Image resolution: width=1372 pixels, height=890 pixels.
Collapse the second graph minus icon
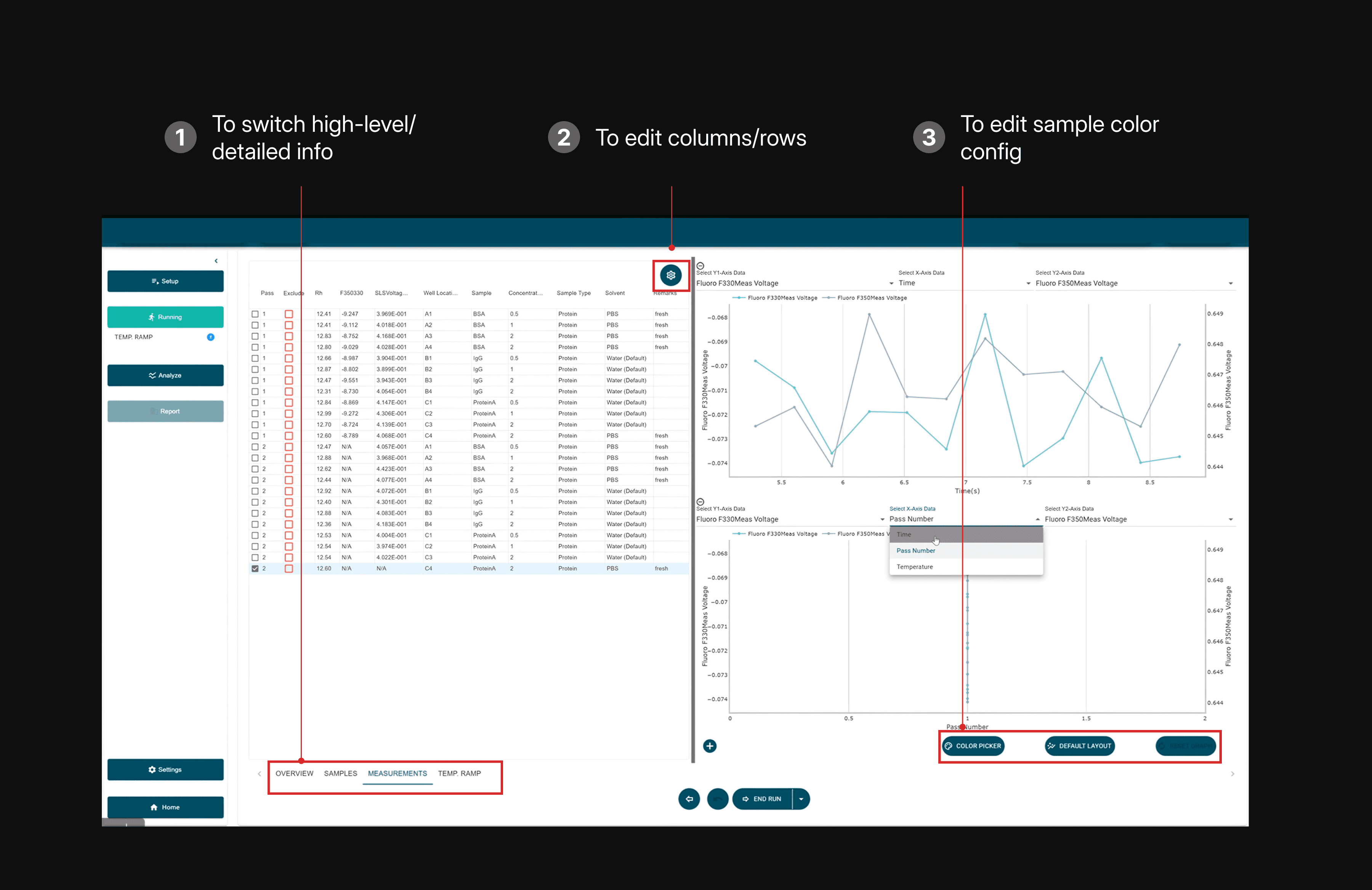click(700, 502)
